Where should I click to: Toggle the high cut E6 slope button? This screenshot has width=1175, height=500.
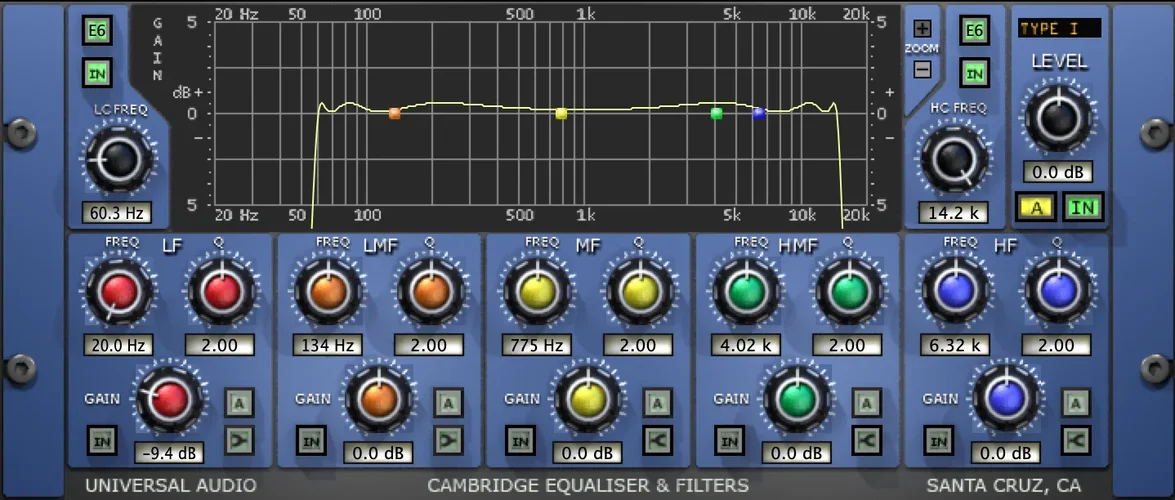[974, 31]
